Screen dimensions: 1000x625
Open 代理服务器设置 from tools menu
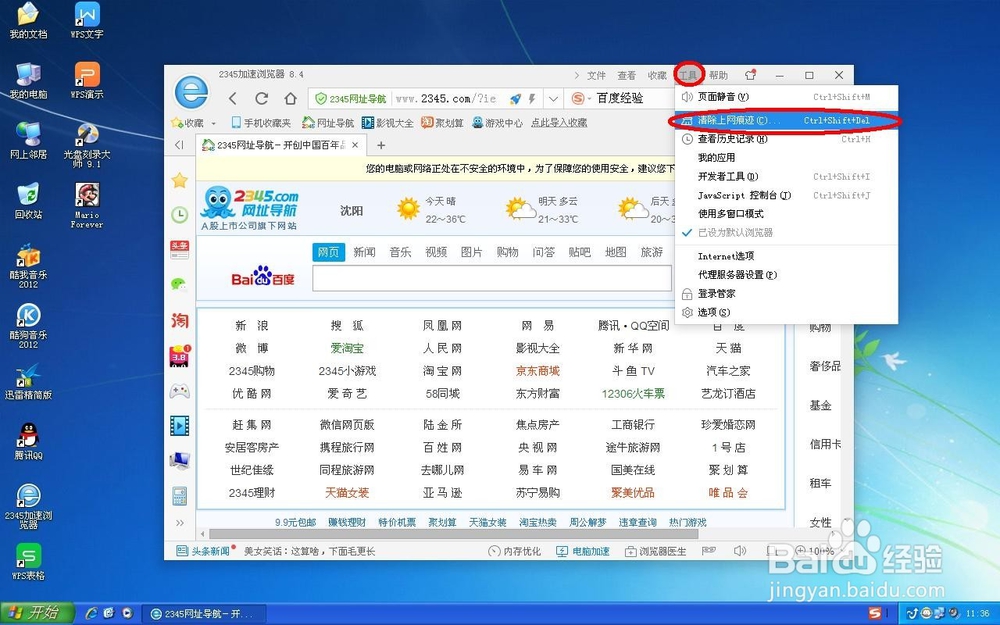pyautogui.click(x=786, y=275)
